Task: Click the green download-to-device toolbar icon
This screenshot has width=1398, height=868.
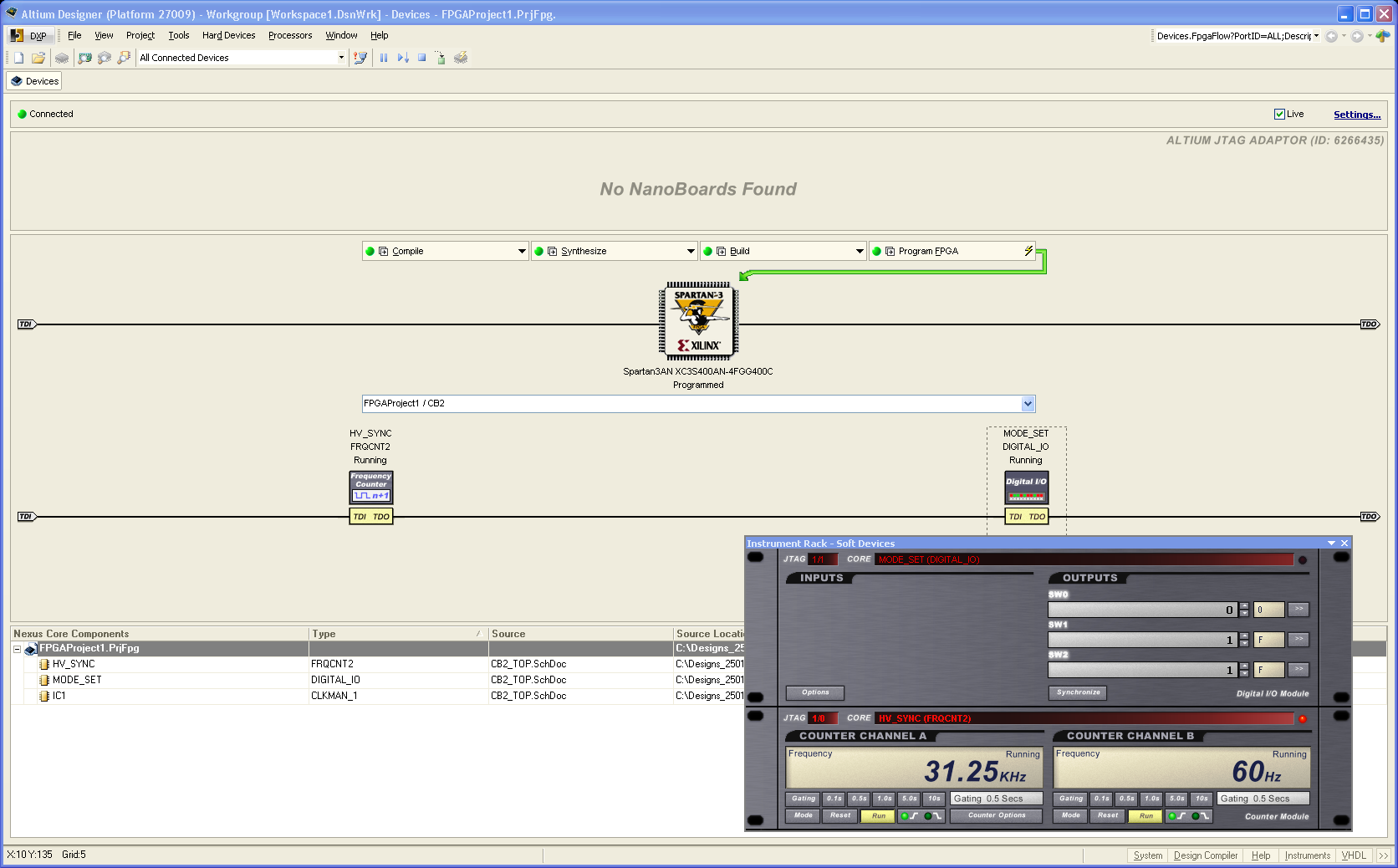Action: [x=441, y=58]
